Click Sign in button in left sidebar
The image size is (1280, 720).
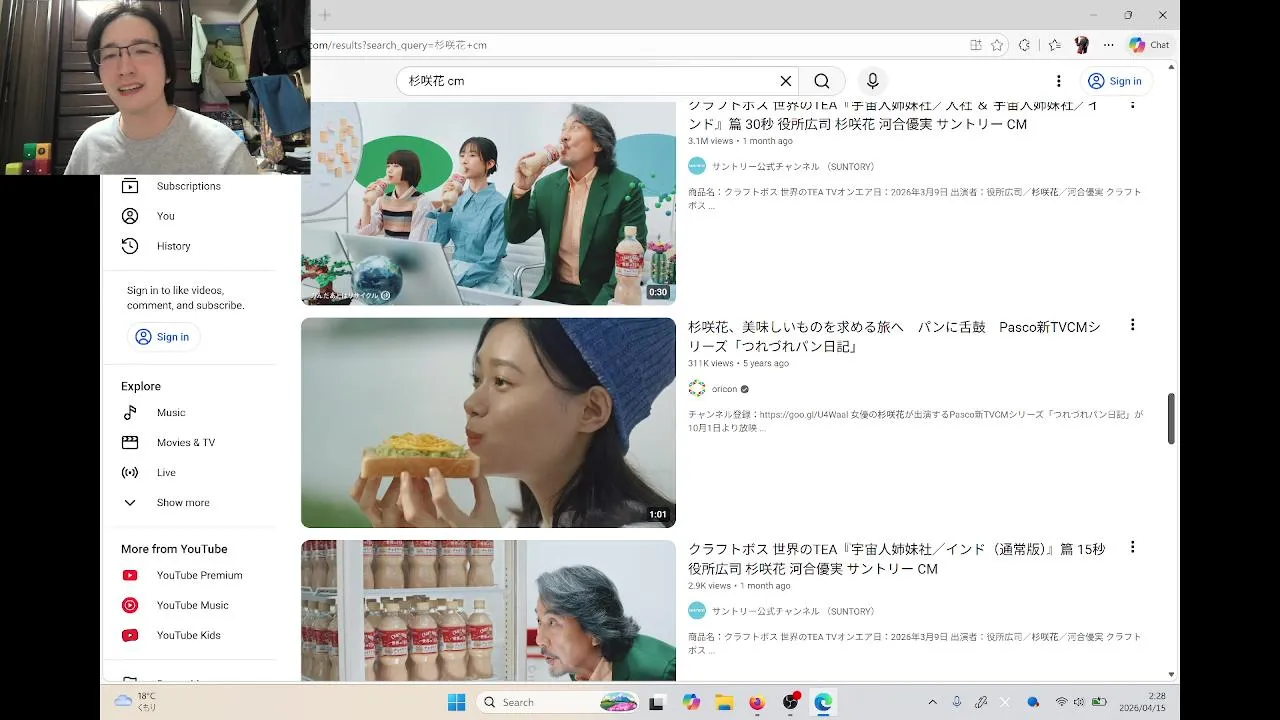click(162, 337)
